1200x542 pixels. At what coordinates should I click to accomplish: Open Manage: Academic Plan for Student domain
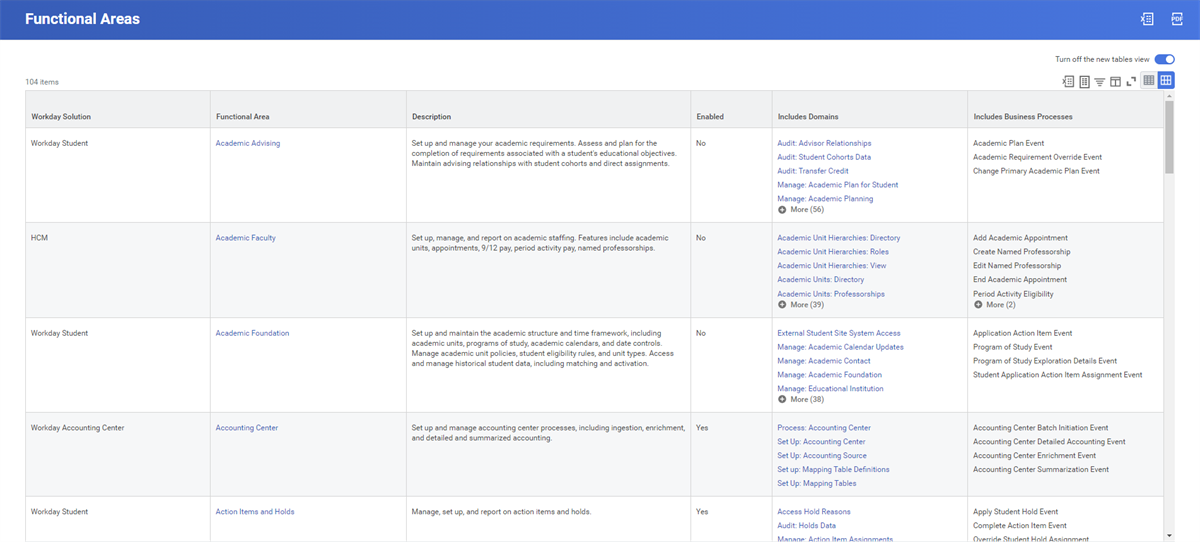(838, 185)
